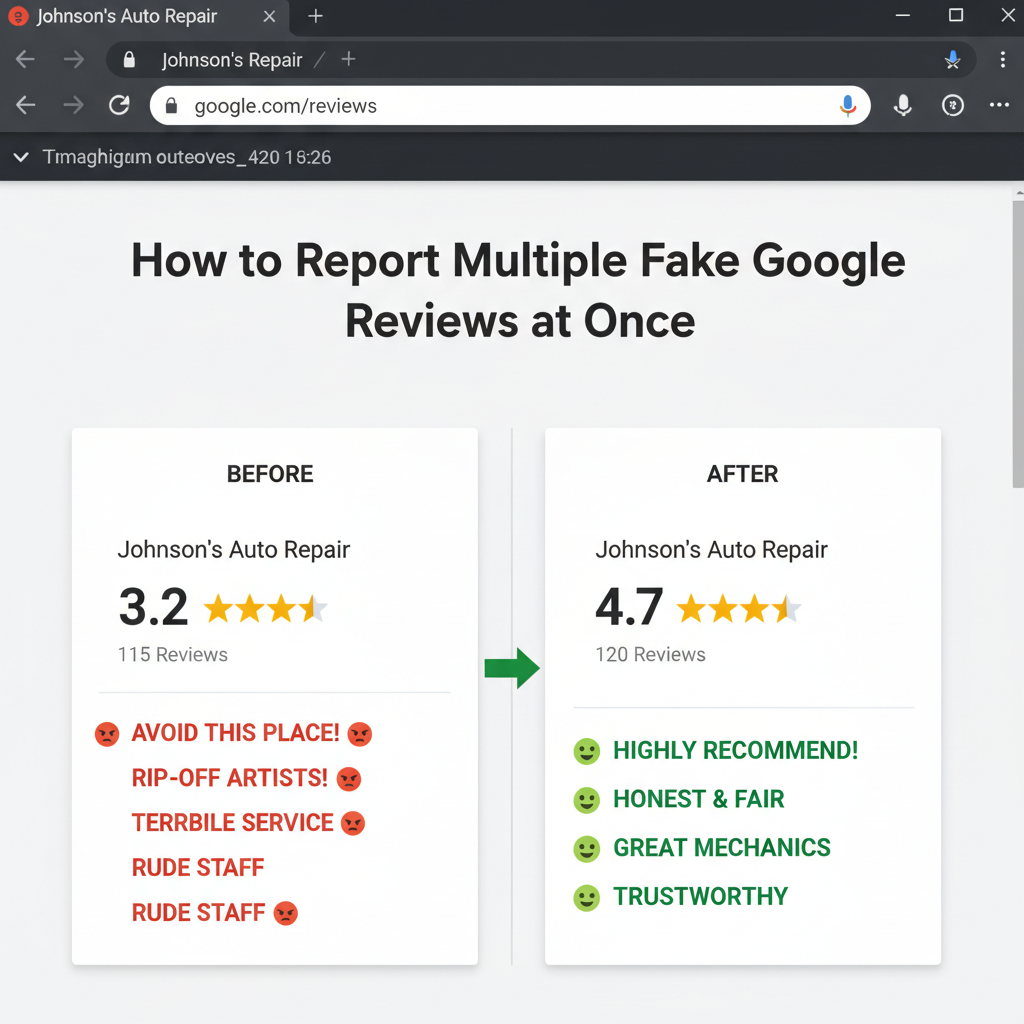Minimize the browser window
1024x1024 pixels.
(903, 15)
